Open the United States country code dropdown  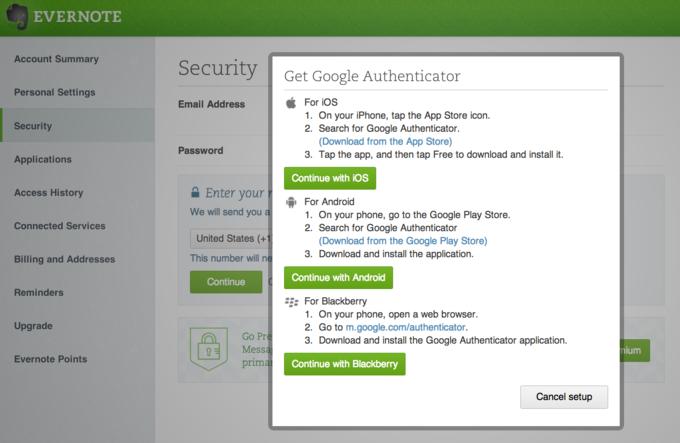click(228, 239)
